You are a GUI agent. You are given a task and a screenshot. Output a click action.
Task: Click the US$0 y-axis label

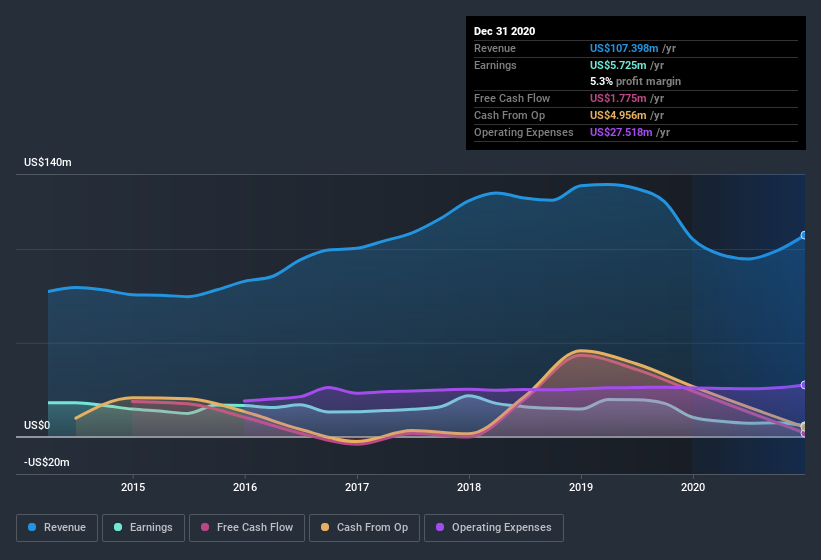pyautogui.click(x=37, y=425)
